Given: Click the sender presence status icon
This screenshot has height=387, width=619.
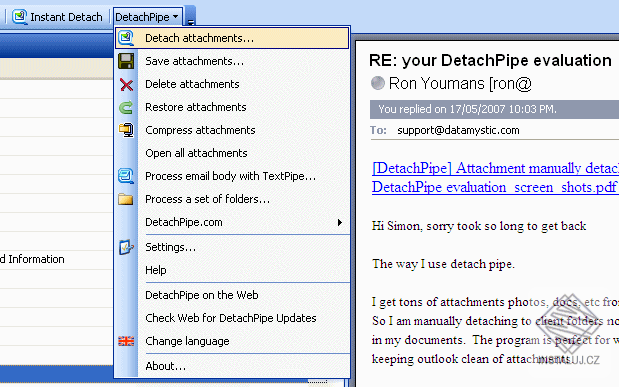Looking at the screenshot, I should click(378, 83).
